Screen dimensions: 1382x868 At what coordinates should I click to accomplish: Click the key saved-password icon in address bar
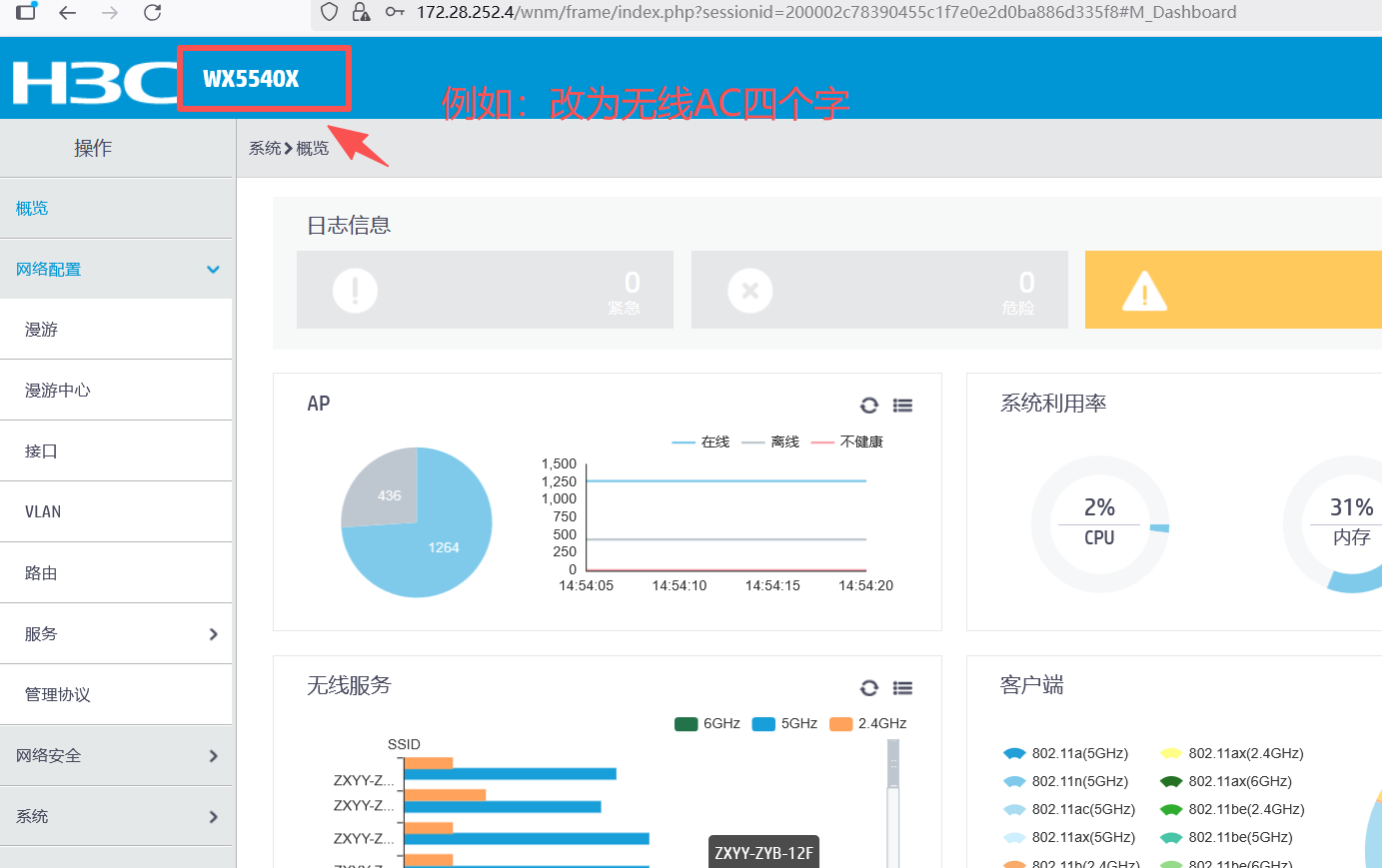coord(395,12)
